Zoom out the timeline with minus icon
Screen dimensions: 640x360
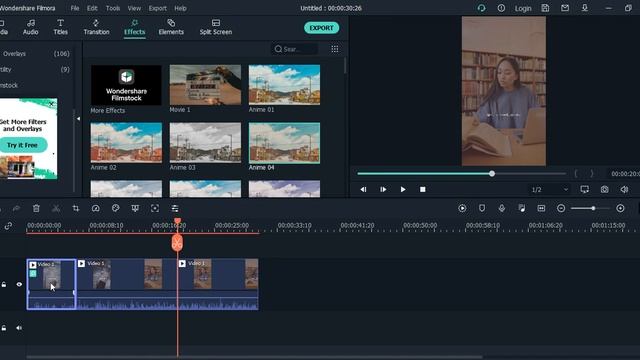(x=561, y=209)
